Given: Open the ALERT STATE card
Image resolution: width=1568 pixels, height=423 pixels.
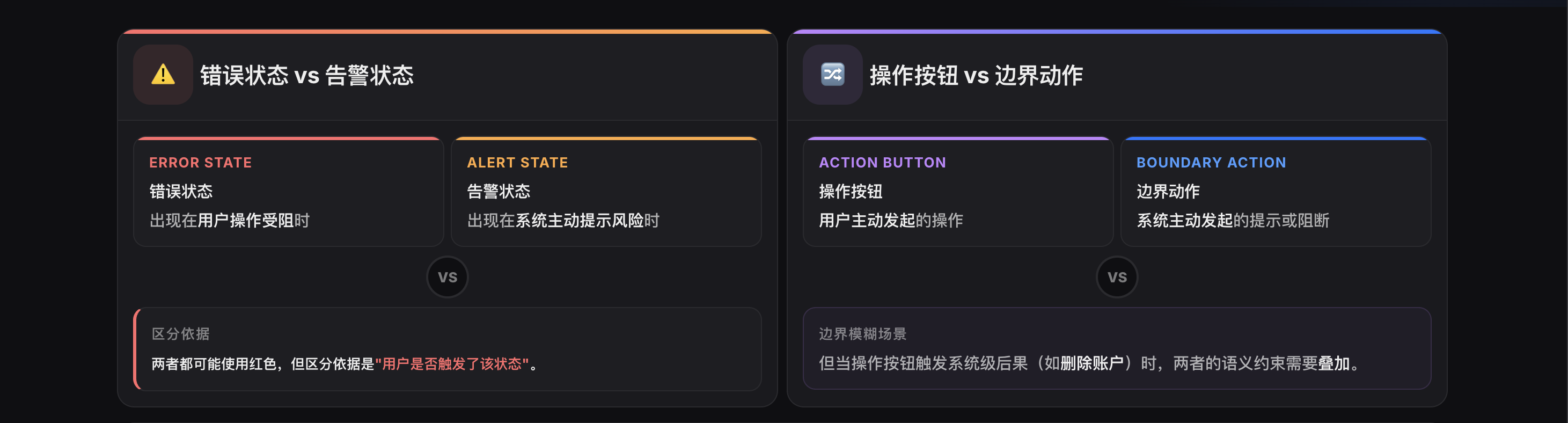Looking at the screenshot, I should coord(606,192).
